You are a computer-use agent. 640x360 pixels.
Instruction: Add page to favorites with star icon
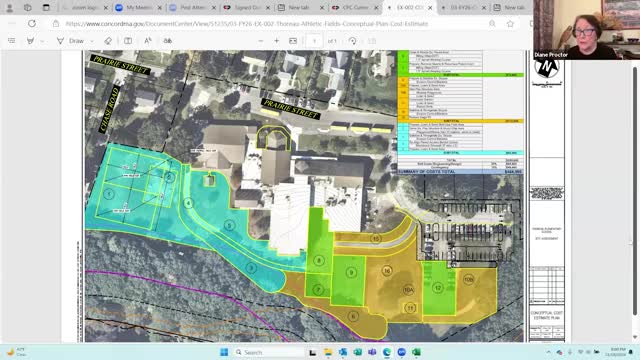[x=510, y=24]
